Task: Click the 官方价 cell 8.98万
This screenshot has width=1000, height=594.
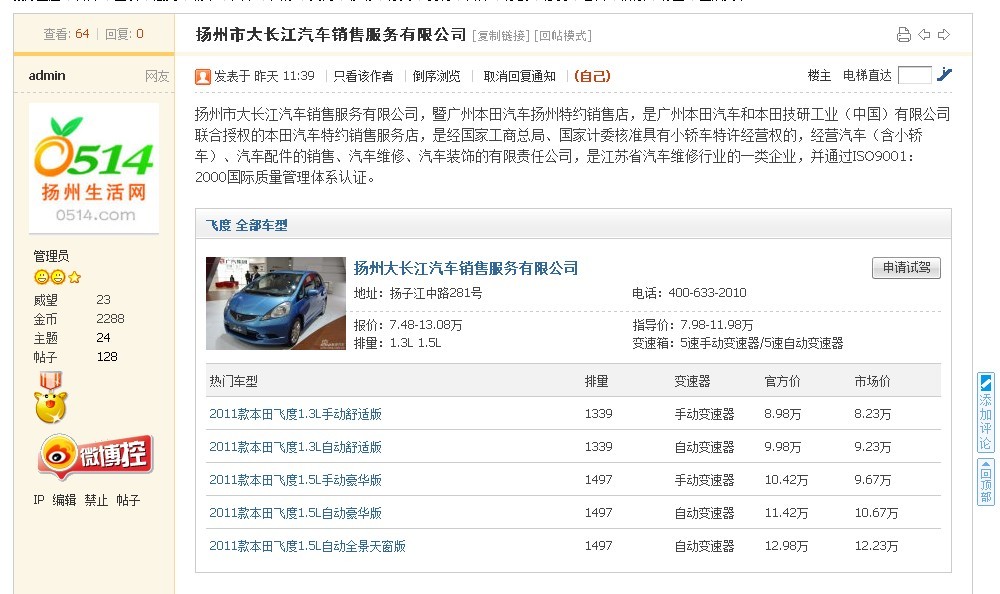Action: (783, 414)
